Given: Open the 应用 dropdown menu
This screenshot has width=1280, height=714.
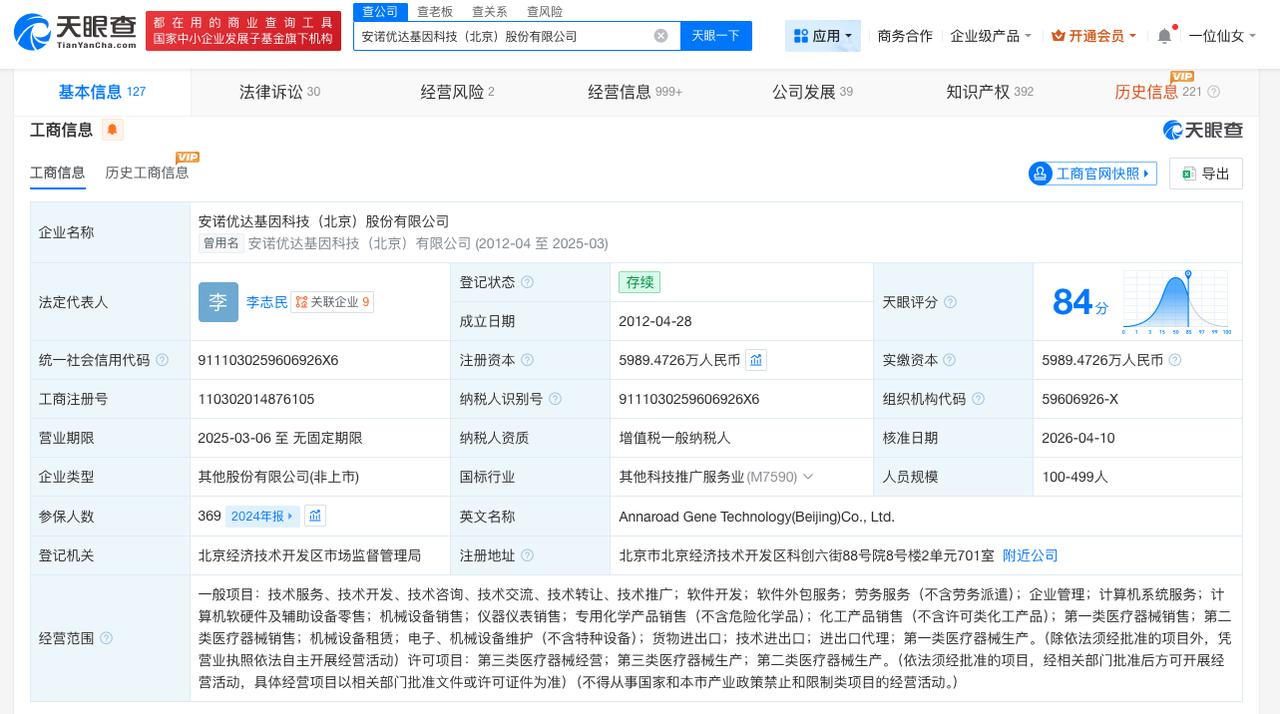Looking at the screenshot, I should tap(823, 36).
